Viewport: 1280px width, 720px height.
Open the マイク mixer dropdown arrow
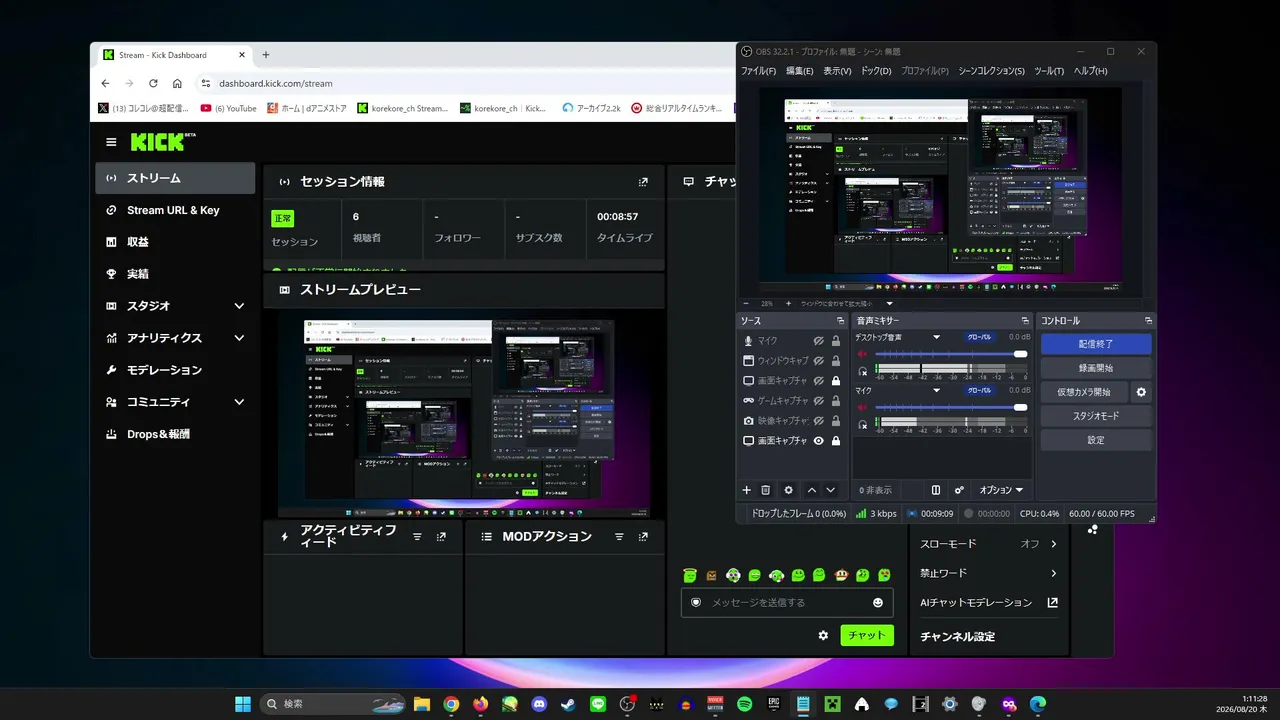click(937, 390)
